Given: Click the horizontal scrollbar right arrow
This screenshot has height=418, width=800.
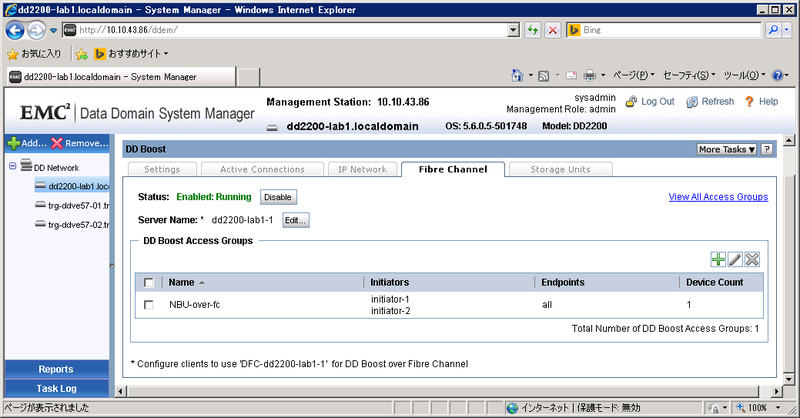Looking at the screenshot, I should pos(776,391).
